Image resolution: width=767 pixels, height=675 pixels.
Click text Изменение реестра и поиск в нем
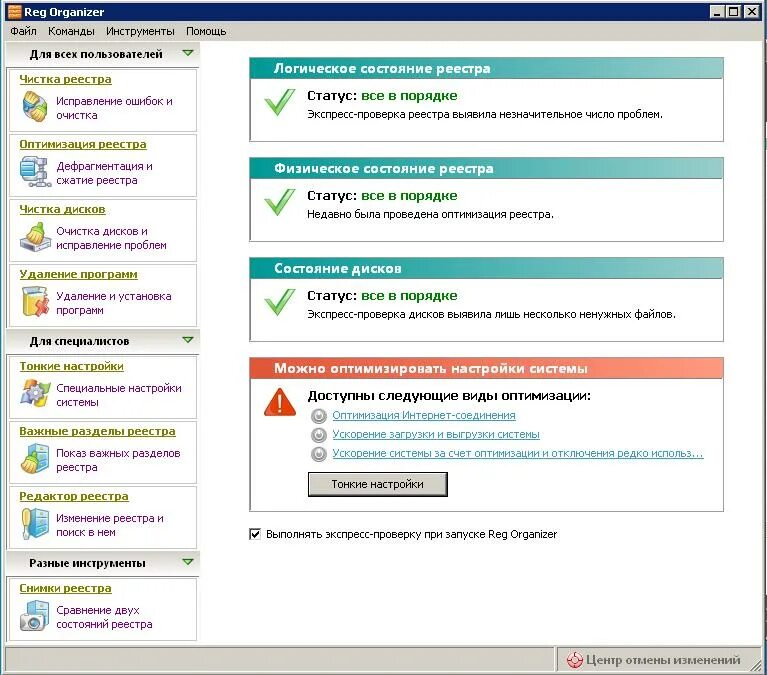tap(110, 525)
